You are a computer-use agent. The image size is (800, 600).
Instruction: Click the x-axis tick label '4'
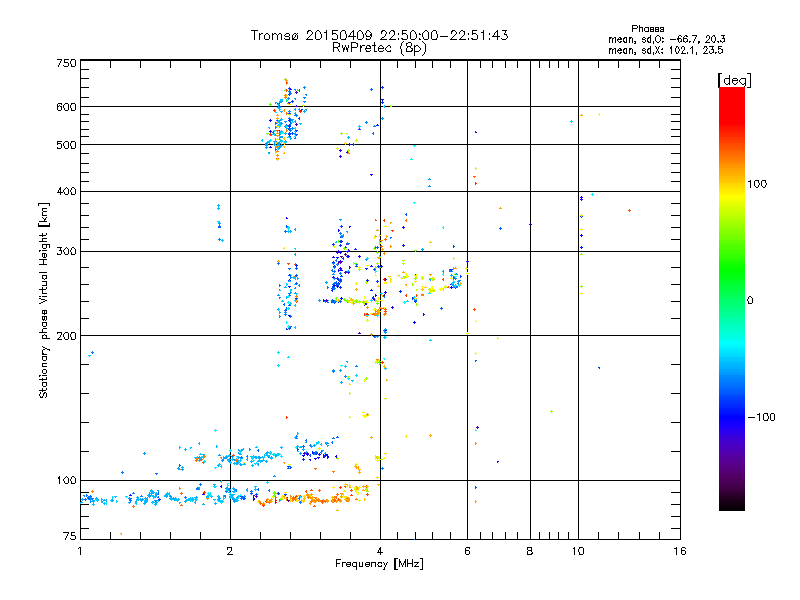click(x=380, y=551)
